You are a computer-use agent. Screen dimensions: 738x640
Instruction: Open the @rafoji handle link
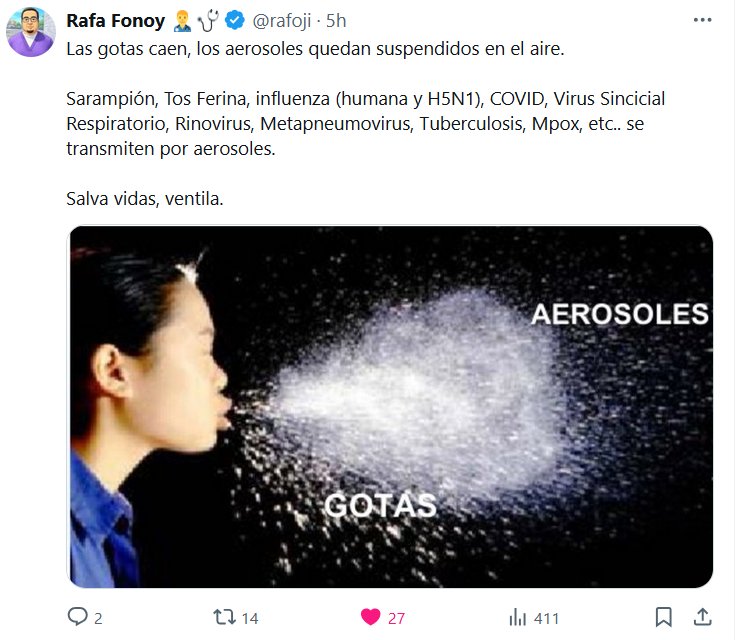coord(281,21)
